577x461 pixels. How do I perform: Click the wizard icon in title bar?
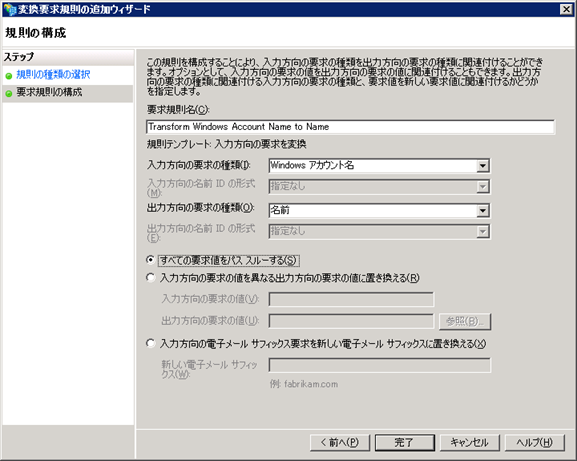click(10, 9)
